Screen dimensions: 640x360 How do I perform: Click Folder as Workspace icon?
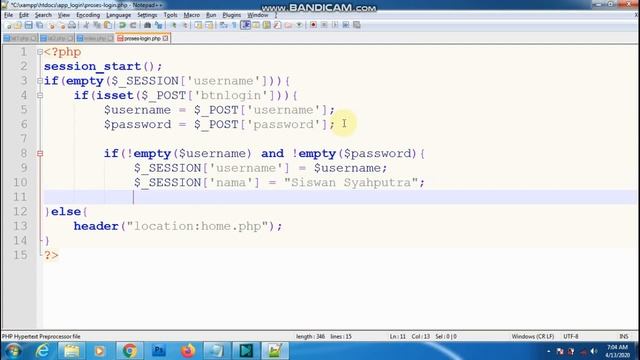pos(288,25)
